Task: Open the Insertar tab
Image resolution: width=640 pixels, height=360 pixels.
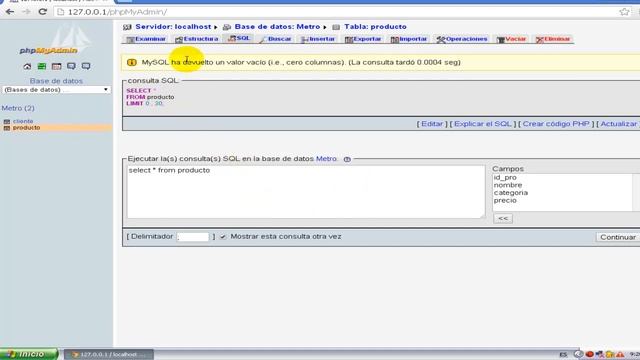Action: pos(318,39)
